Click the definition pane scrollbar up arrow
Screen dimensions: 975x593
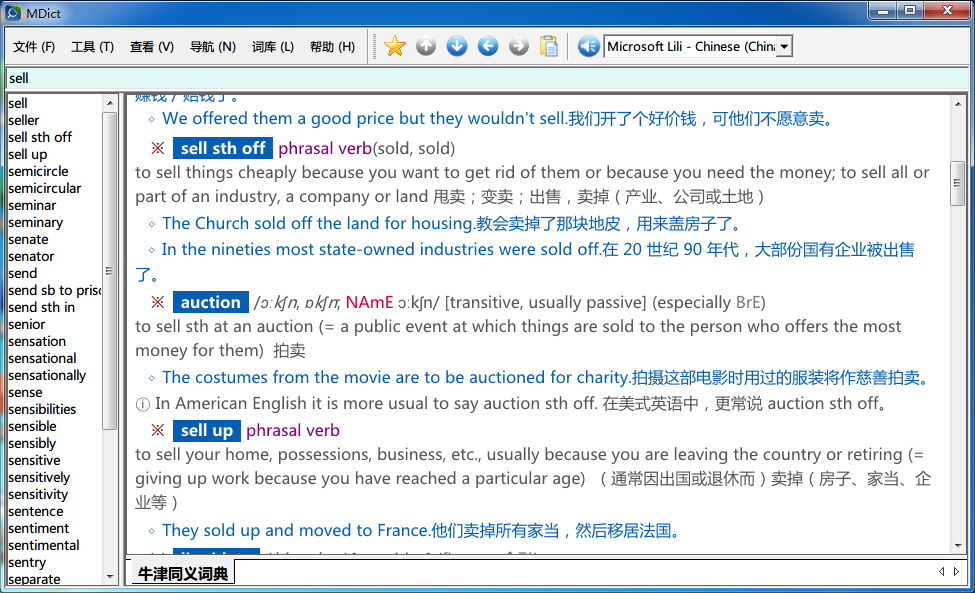[x=958, y=104]
